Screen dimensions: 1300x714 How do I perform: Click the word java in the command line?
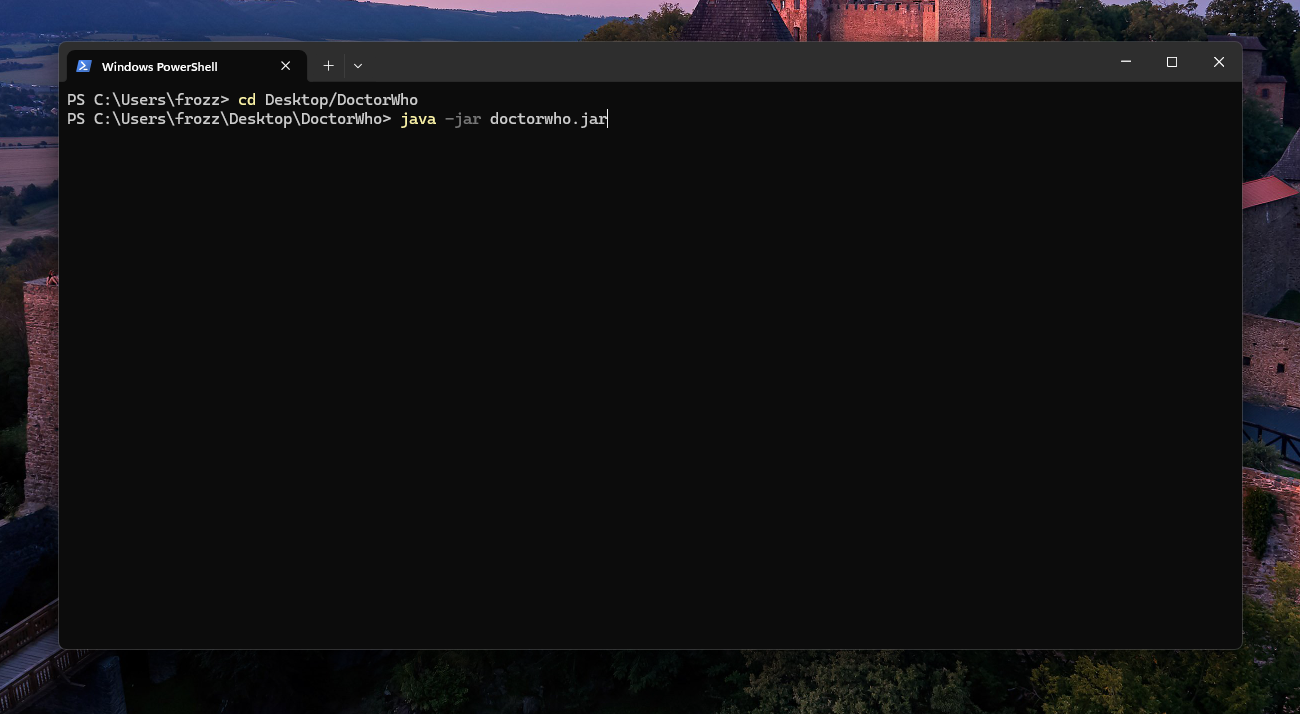coord(417,118)
